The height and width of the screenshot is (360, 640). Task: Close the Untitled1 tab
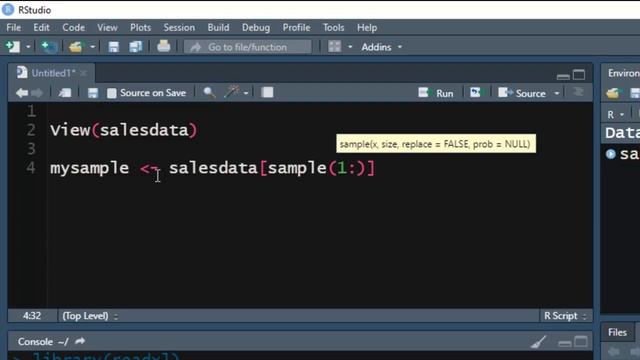(83, 73)
